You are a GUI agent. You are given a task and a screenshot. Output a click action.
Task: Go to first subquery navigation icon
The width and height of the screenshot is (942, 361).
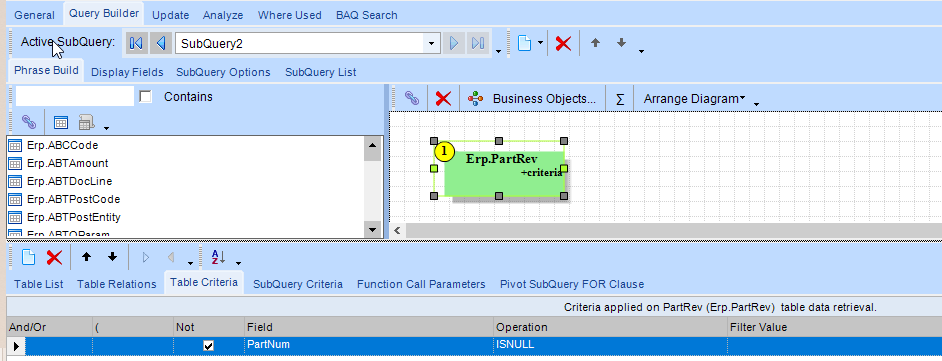tap(136, 43)
